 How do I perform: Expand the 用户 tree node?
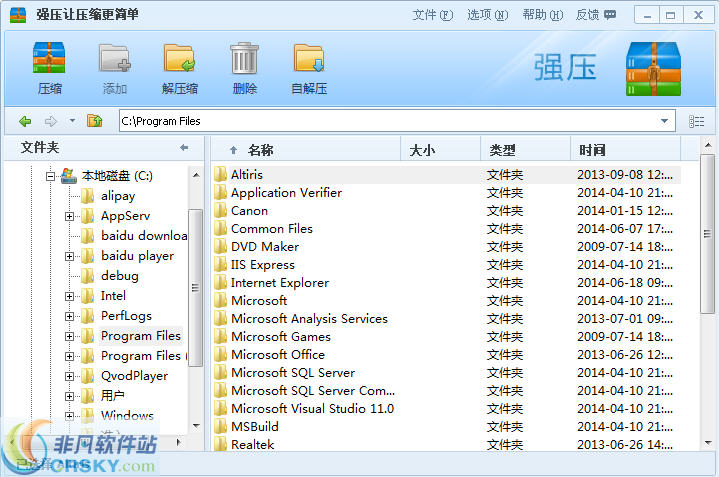point(69,396)
